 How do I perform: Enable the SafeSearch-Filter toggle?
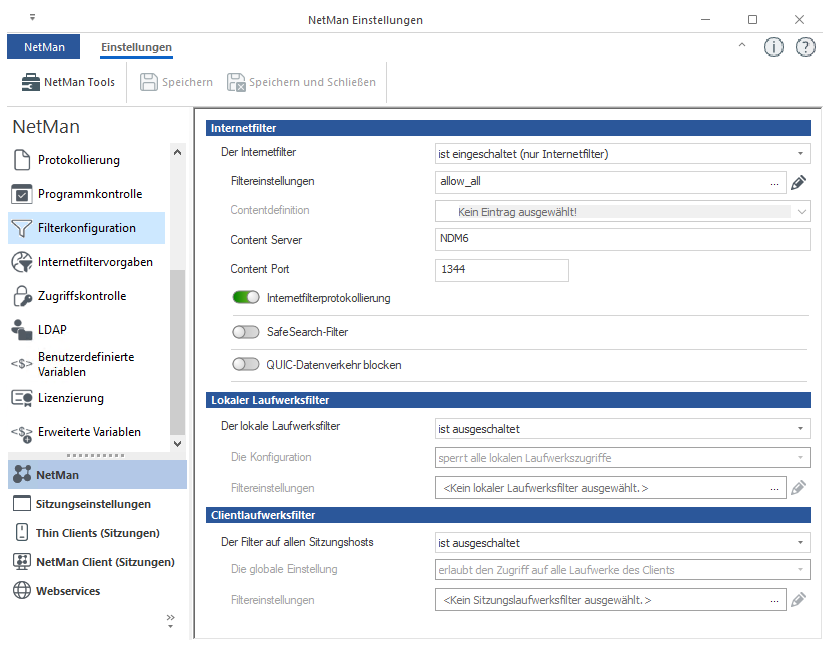(x=245, y=331)
